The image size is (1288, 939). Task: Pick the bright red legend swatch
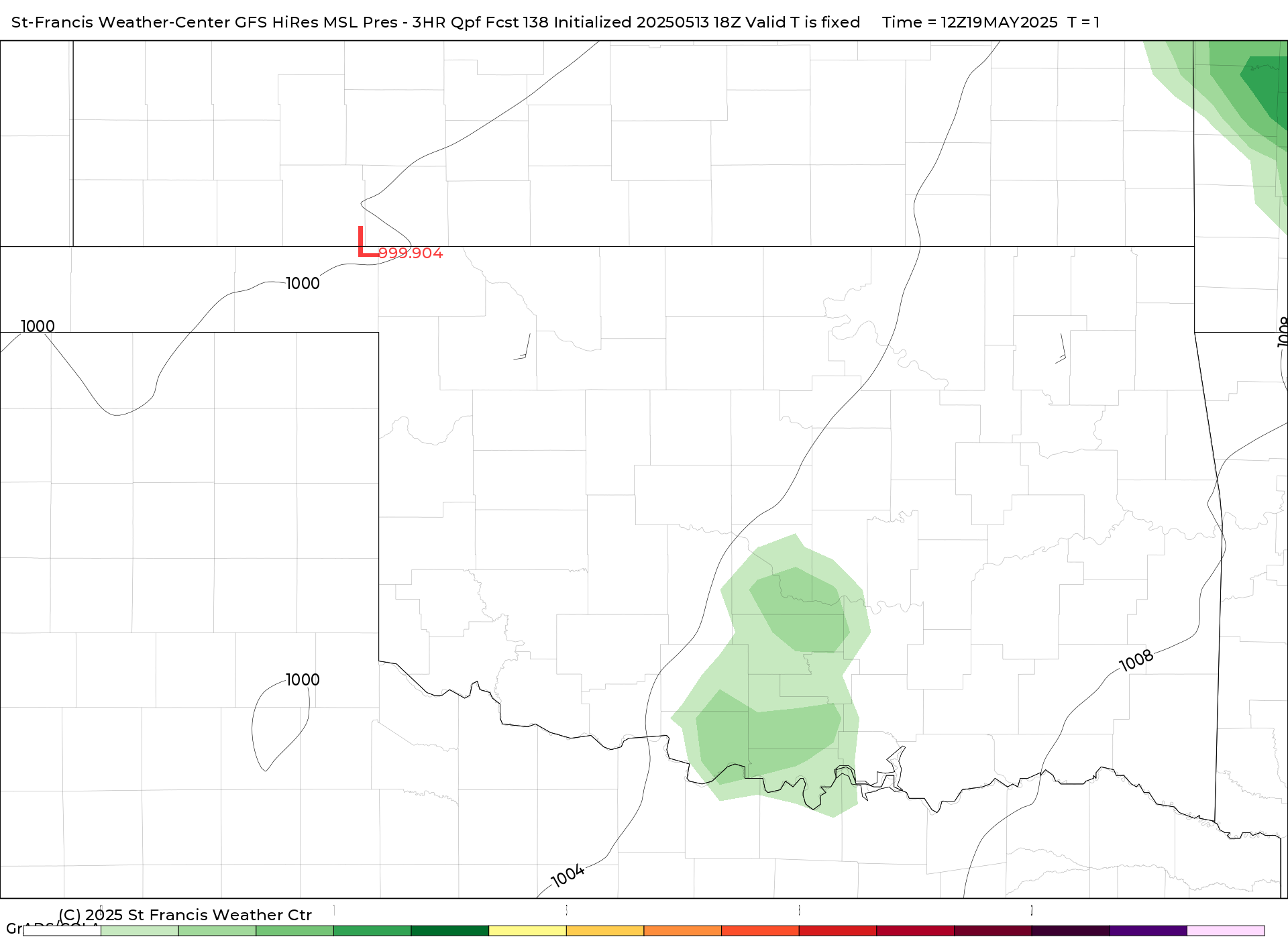[x=838, y=931]
